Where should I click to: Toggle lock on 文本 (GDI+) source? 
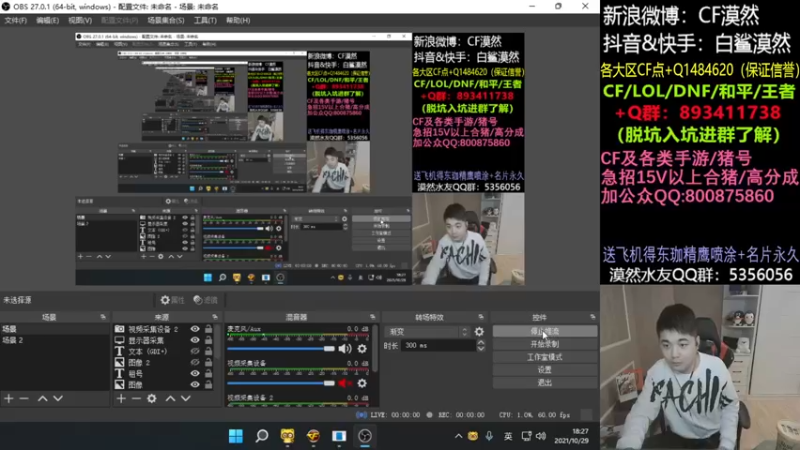pyautogui.click(x=208, y=352)
